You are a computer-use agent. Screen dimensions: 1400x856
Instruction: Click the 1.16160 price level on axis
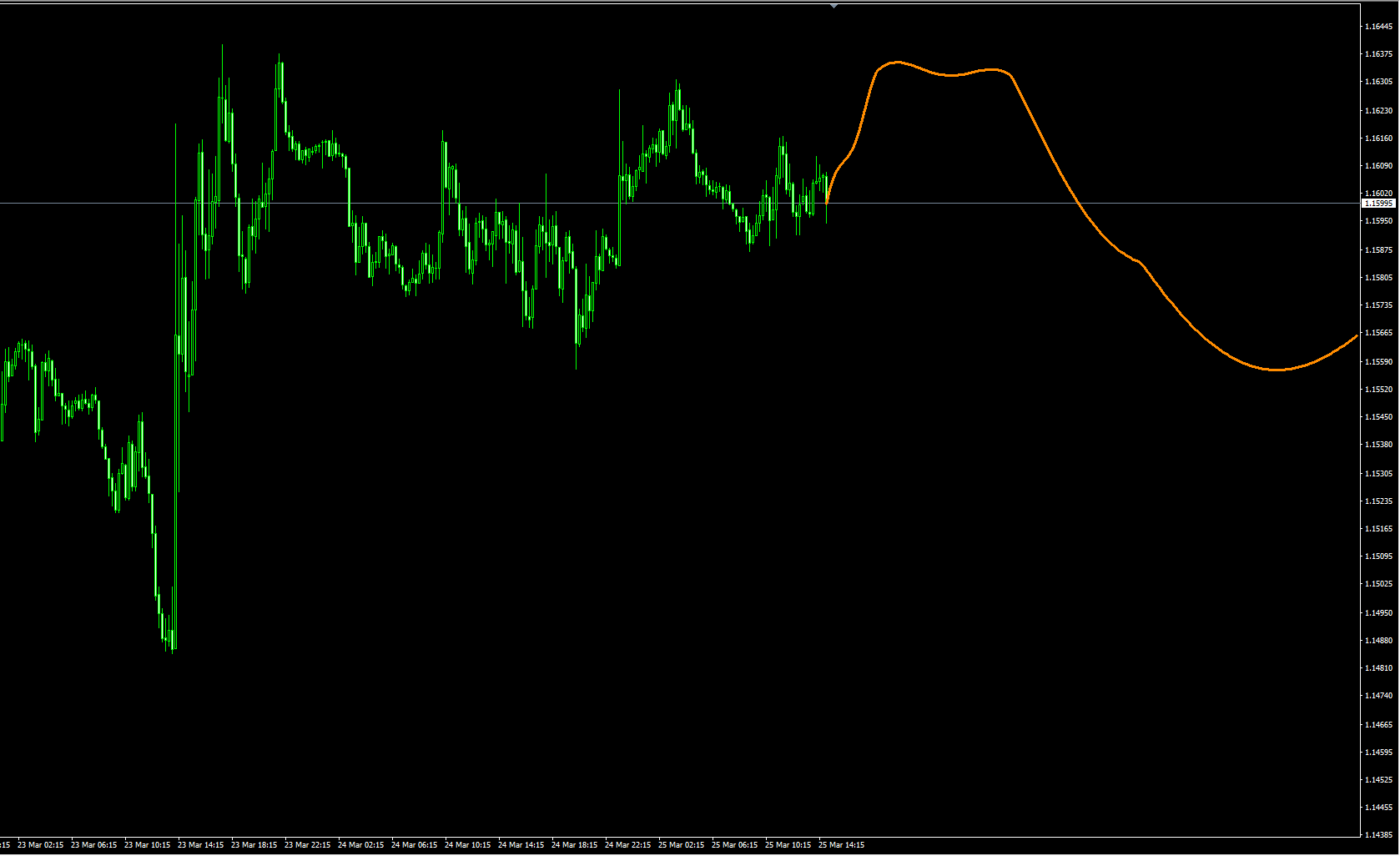[1377, 138]
